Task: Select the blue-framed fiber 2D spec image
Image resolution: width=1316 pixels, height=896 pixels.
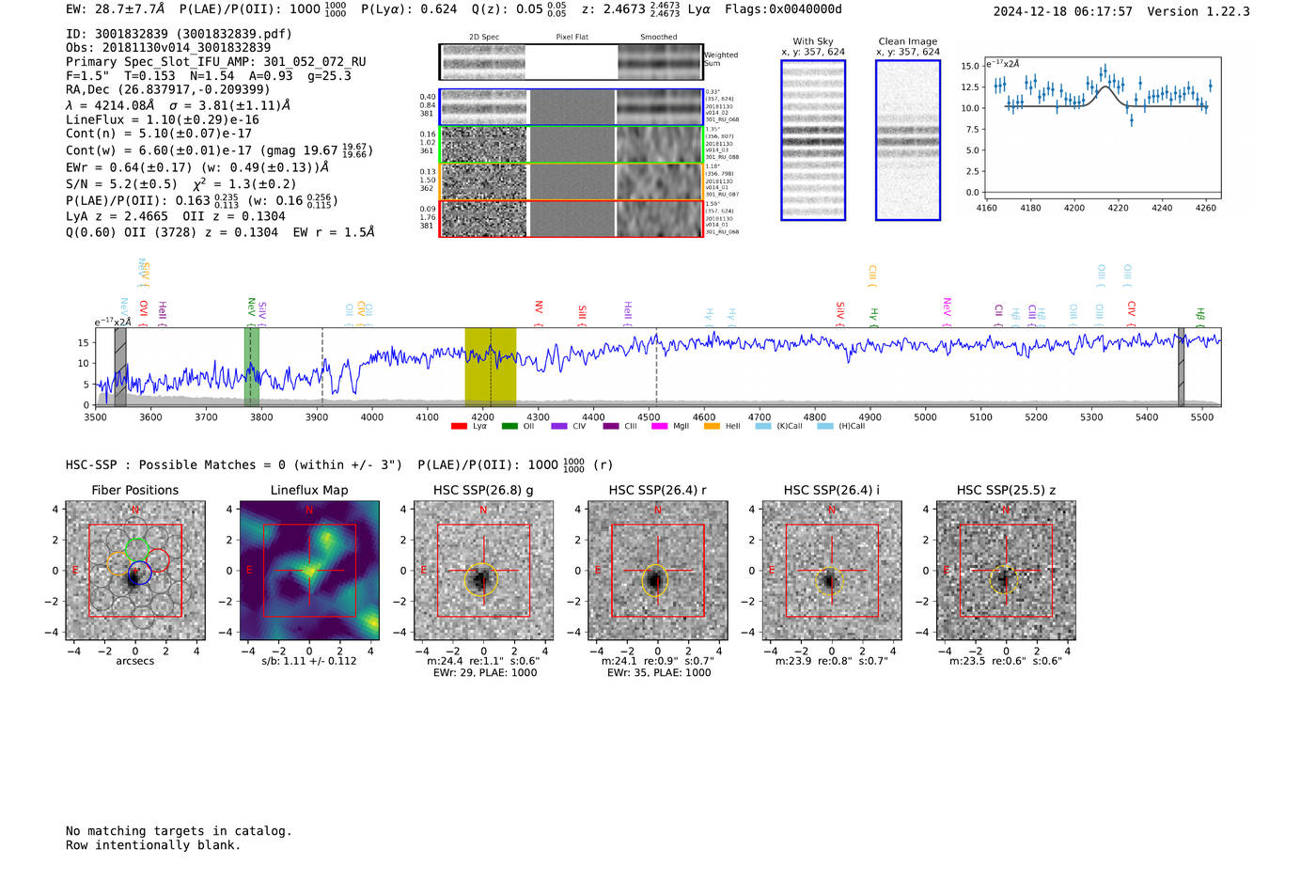Action: pyautogui.click(x=484, y=107)
